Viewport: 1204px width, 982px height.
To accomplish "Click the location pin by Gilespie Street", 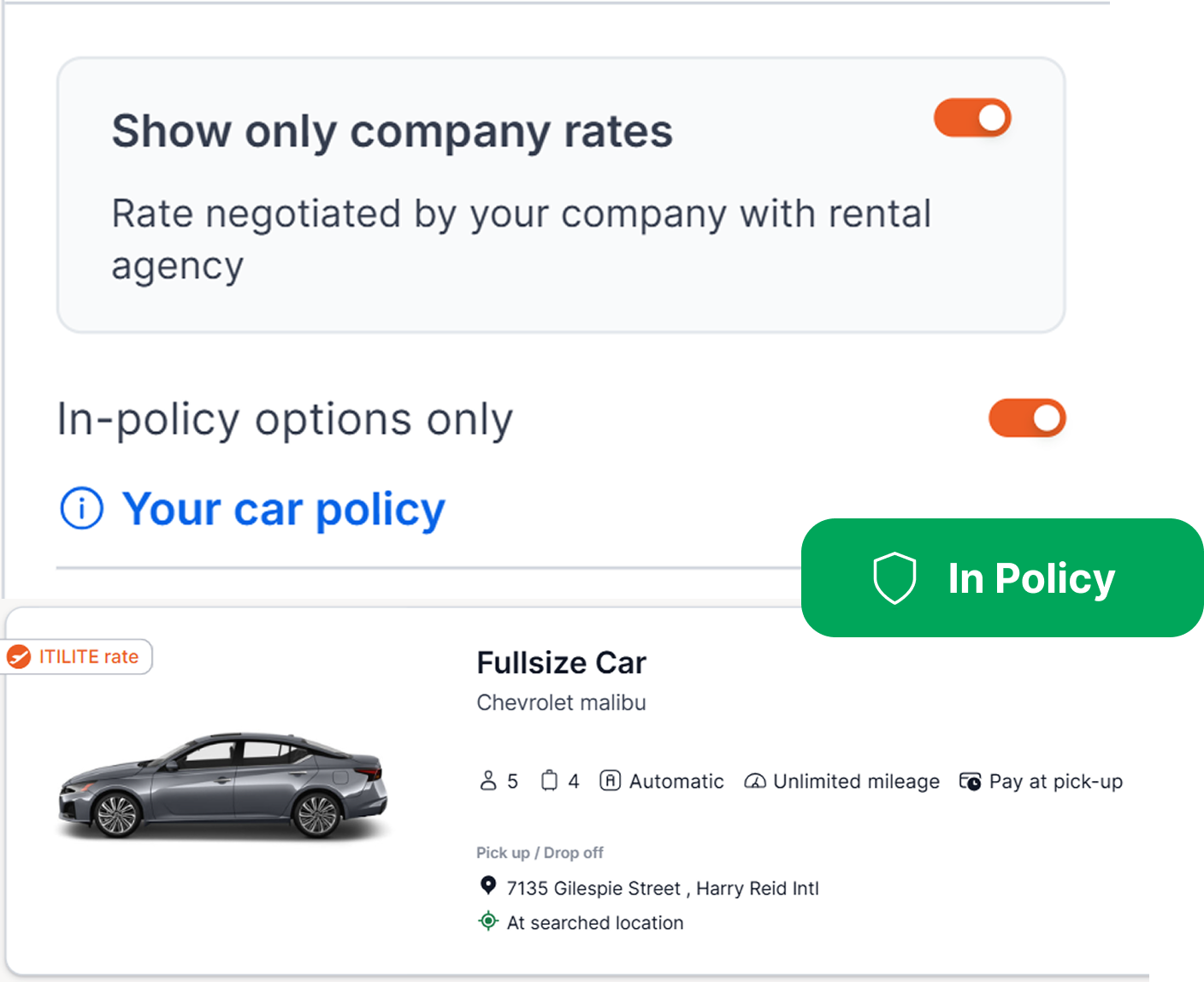I will 488,885.
